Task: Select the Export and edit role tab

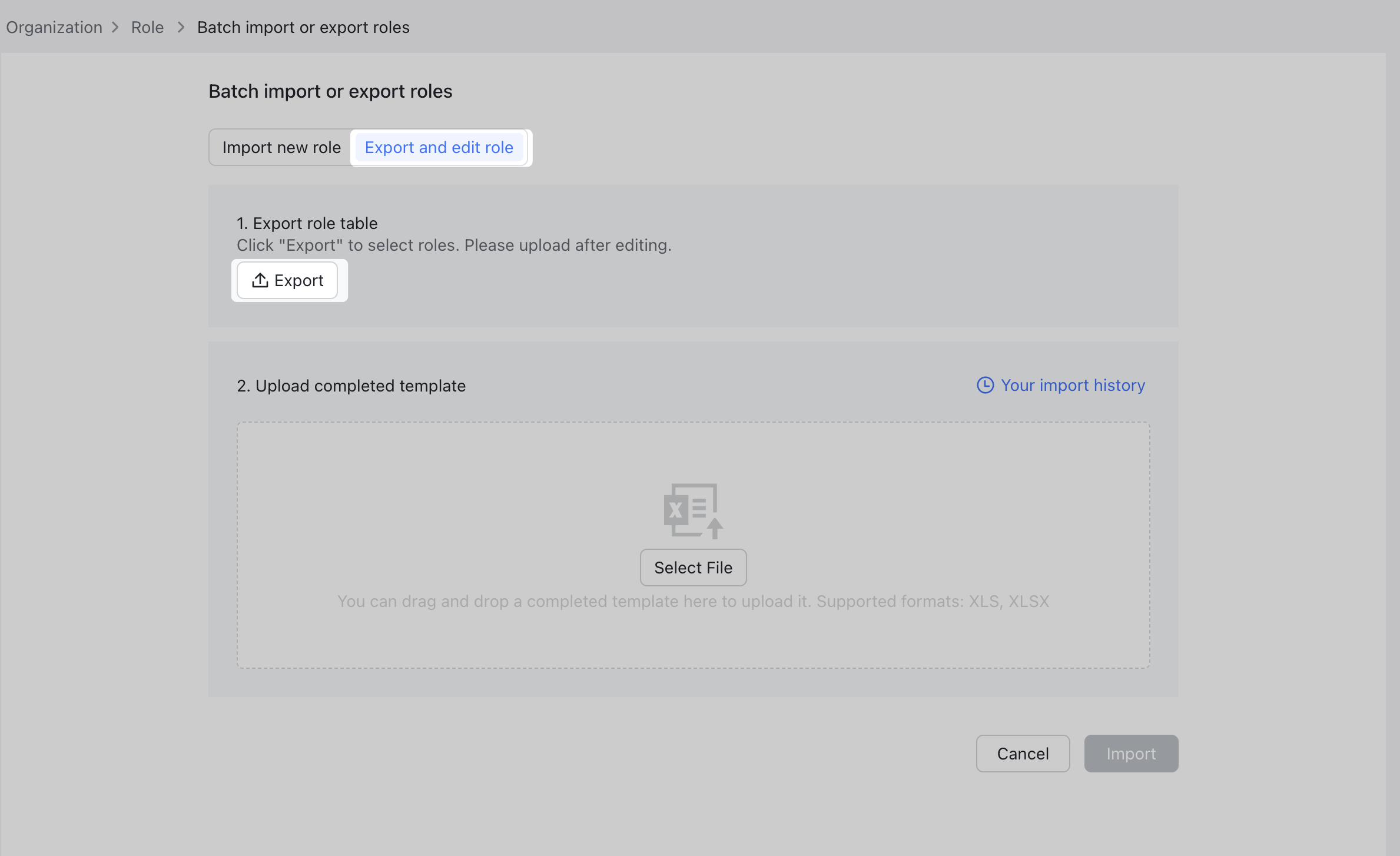Action: (x=439, y=147)
